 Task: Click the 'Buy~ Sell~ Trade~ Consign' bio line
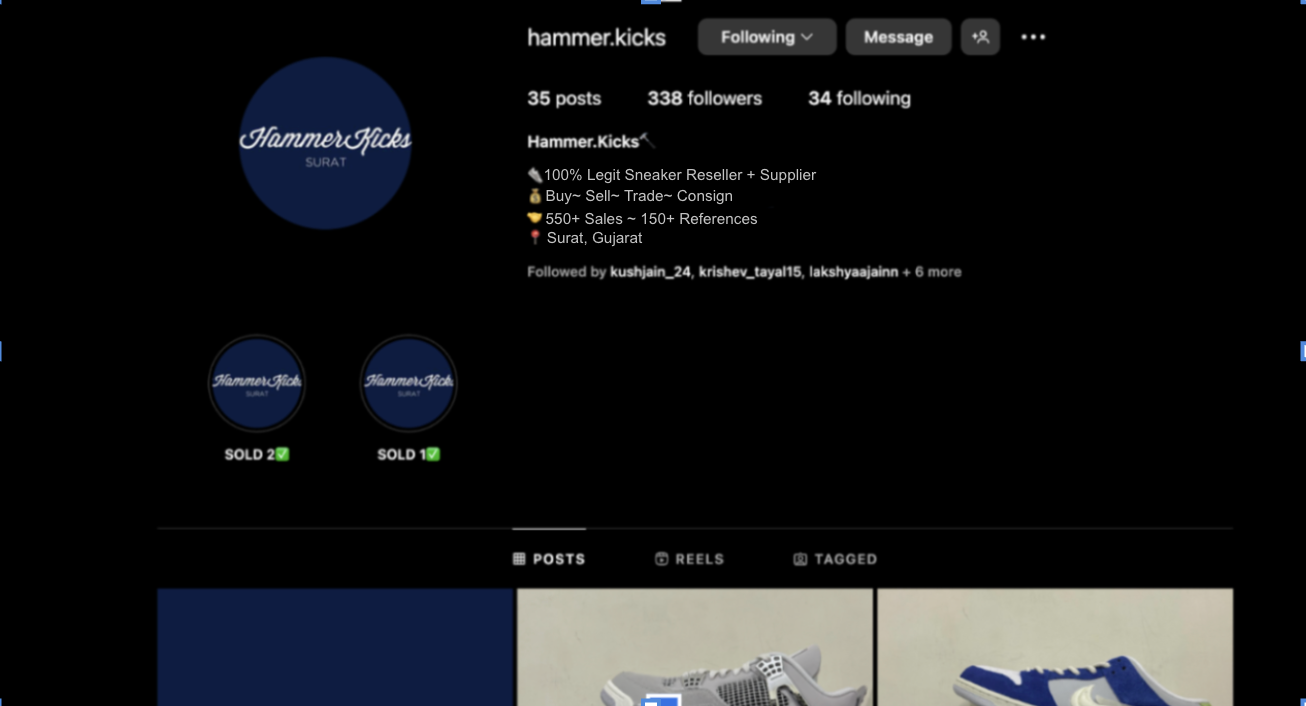630,196
